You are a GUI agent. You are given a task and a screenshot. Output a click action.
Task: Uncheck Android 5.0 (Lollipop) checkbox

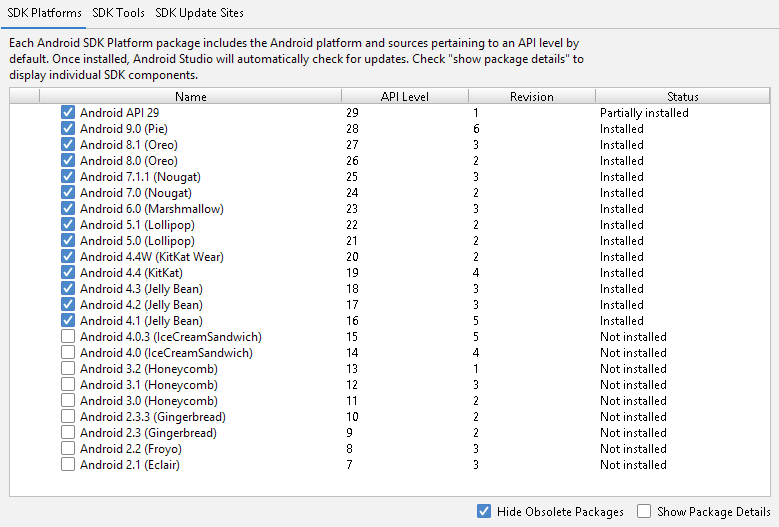click(x=68, y=240)
